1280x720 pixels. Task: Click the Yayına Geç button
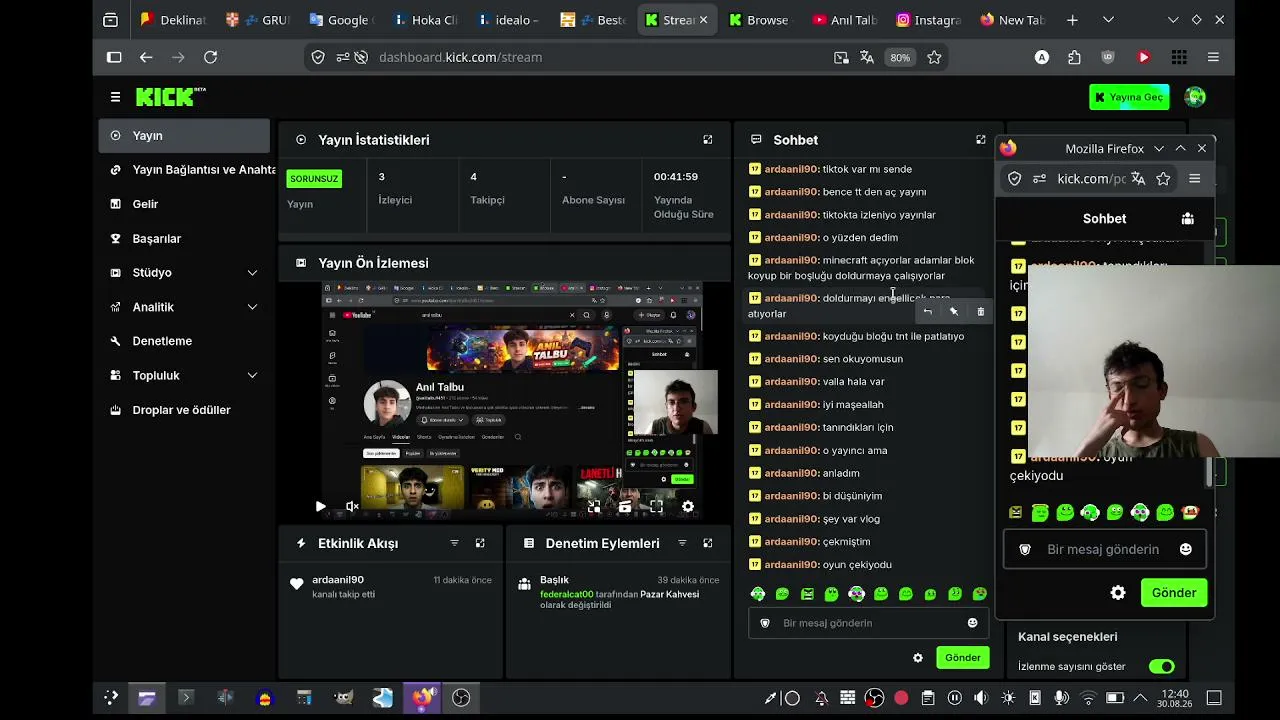coord(1129,97)
